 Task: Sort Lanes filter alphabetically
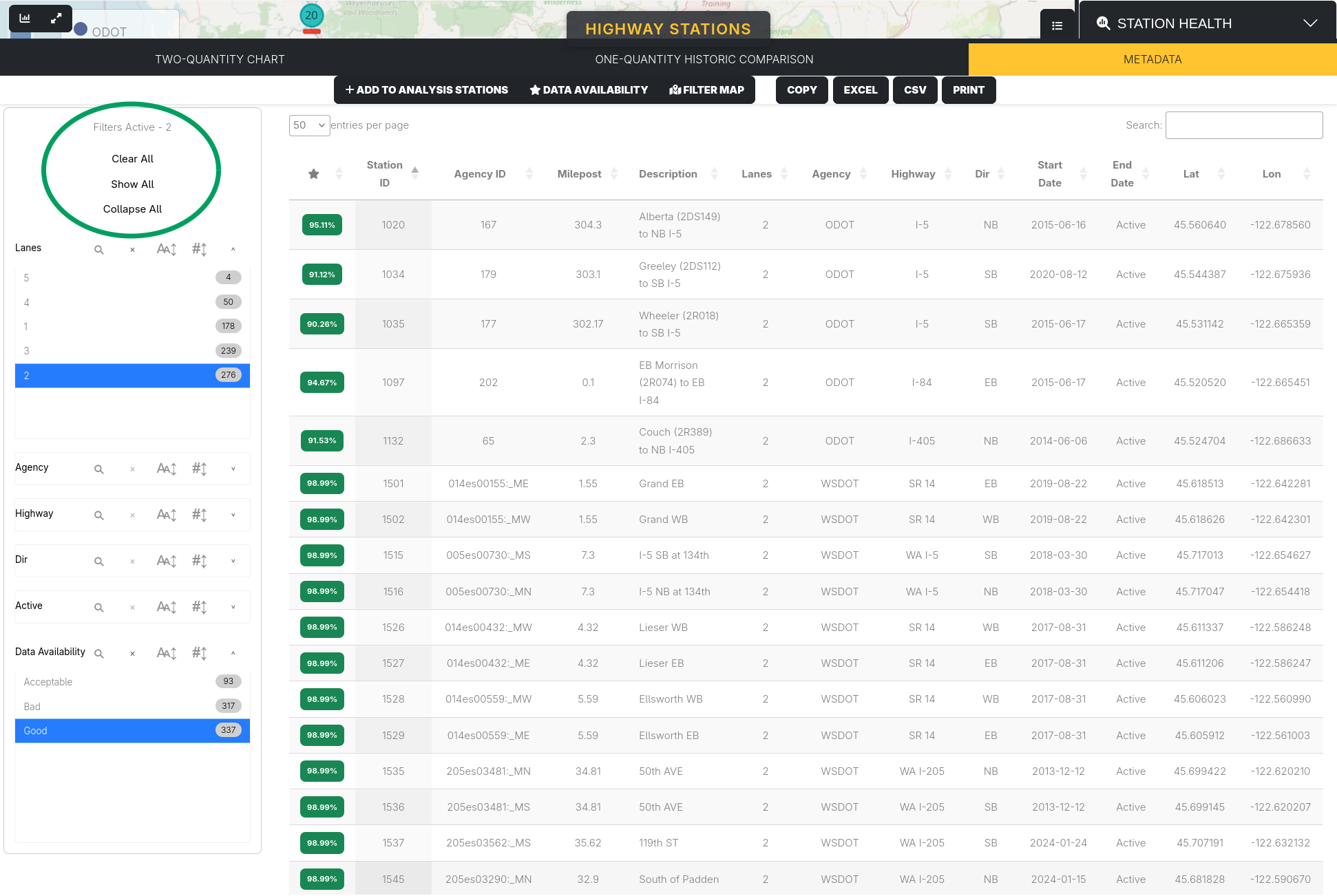tap(167, 249)
